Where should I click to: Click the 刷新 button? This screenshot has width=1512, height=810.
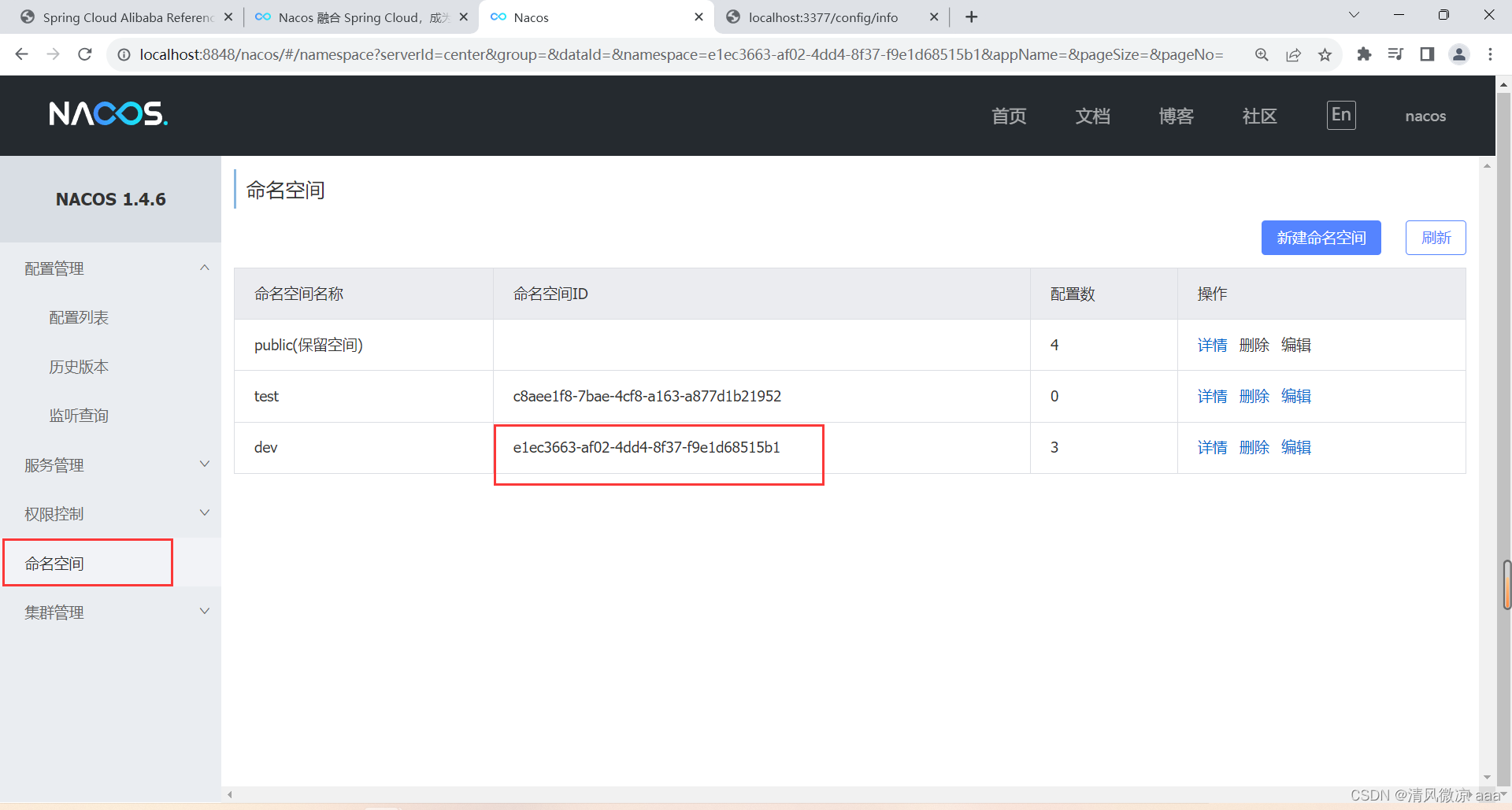[1436, 238]
